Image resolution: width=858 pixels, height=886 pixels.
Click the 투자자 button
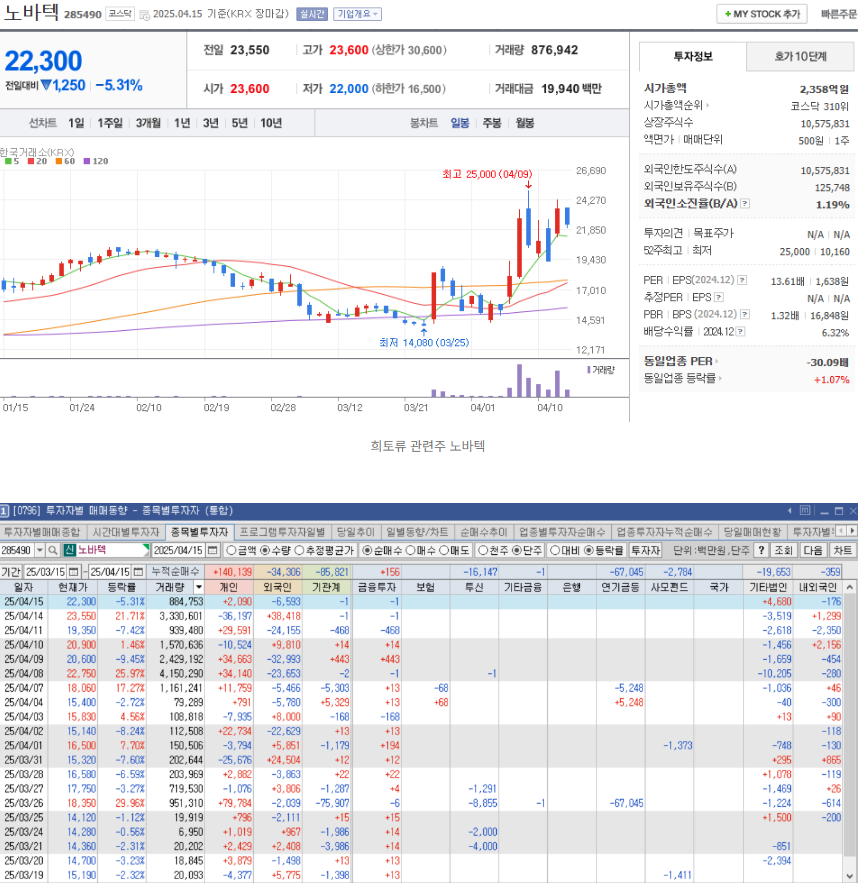[x=645, y=550]
